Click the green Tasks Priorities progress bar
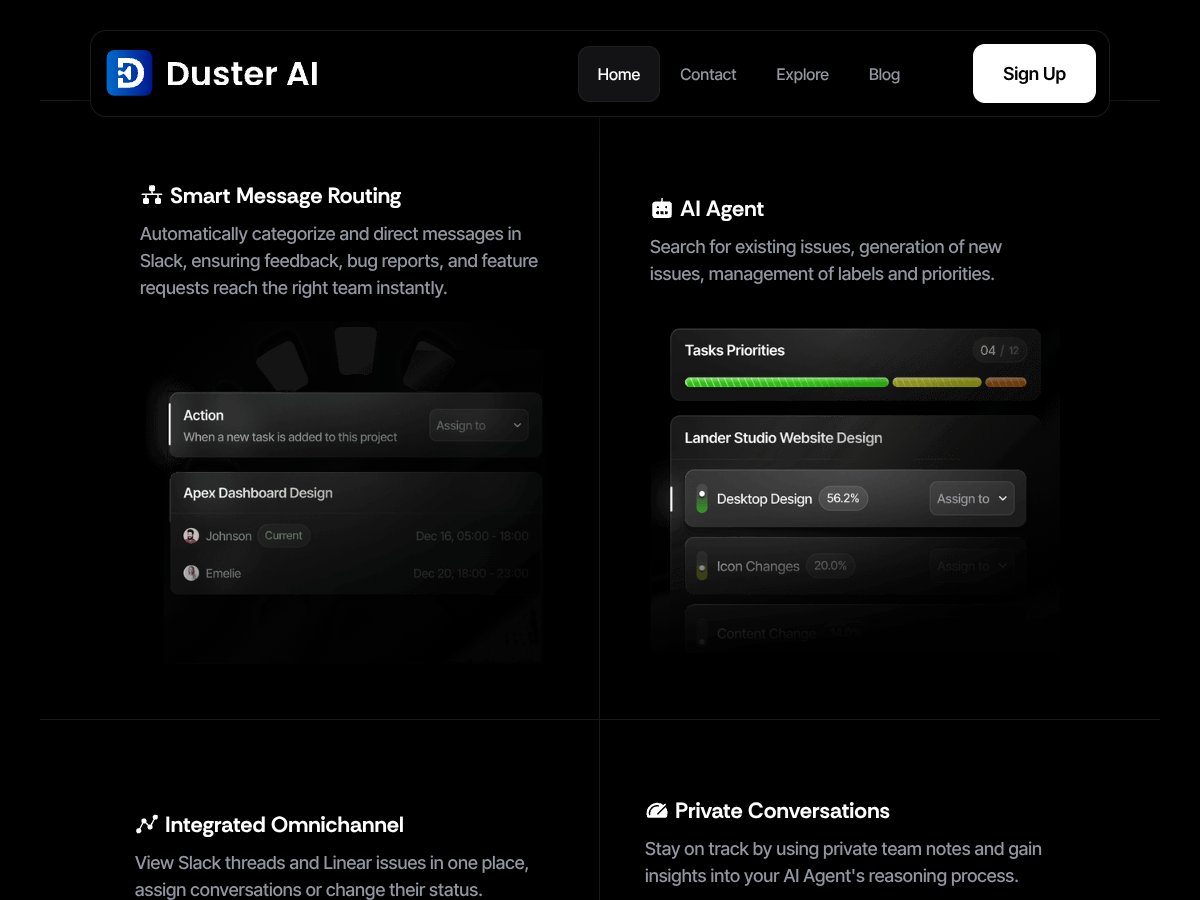Image resolution: width=1200 pixels, height=900 pixels. point(785,382)
